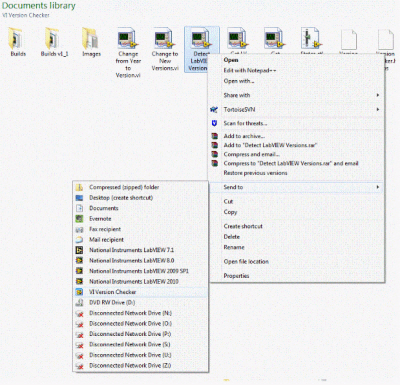Select the Images folder icon

click(90, 38)
